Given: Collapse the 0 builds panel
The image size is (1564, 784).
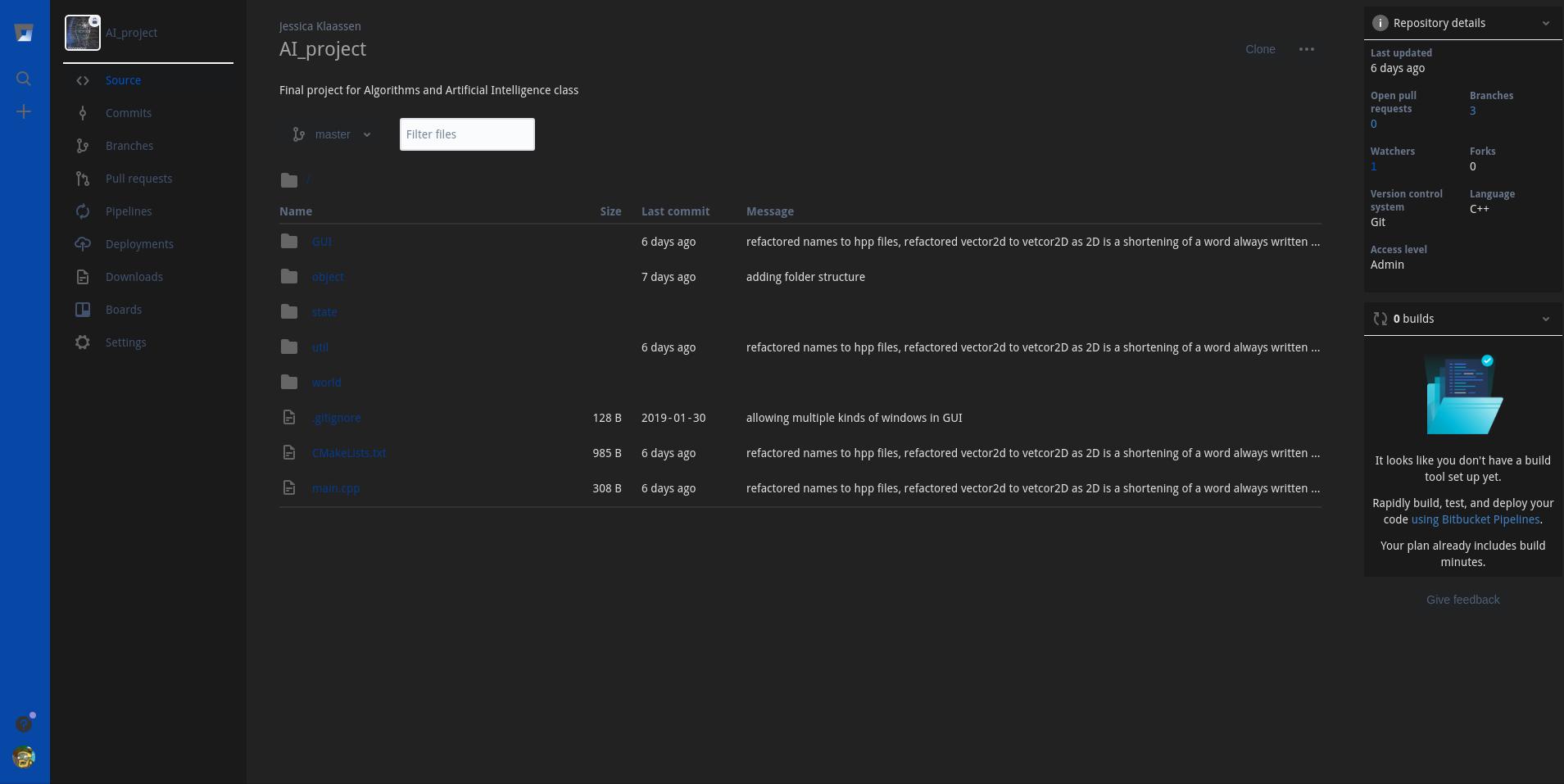Looking at the screenshot, I should [x=1545, y=319].
